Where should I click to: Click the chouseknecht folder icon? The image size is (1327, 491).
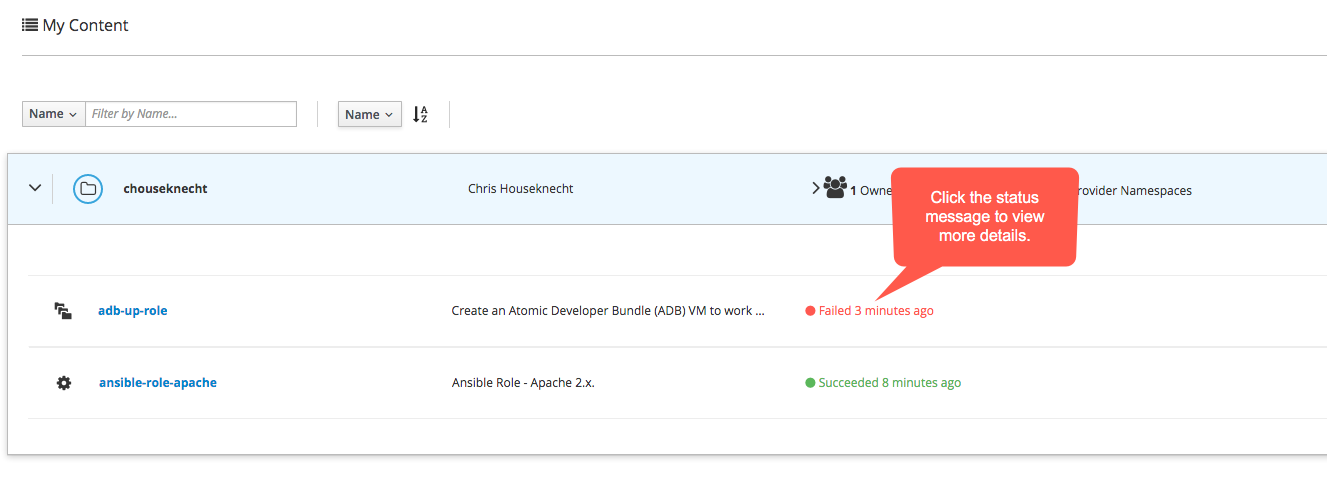(x=88, y=188)
